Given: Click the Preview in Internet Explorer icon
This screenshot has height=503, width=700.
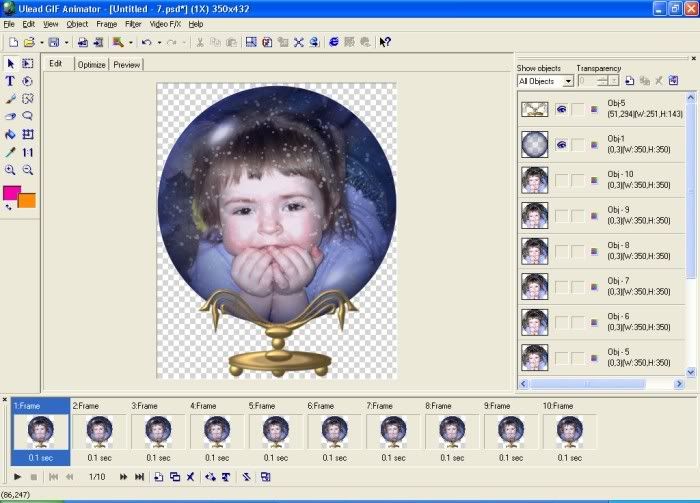Looking at the screenshot, I should (333, 42).
